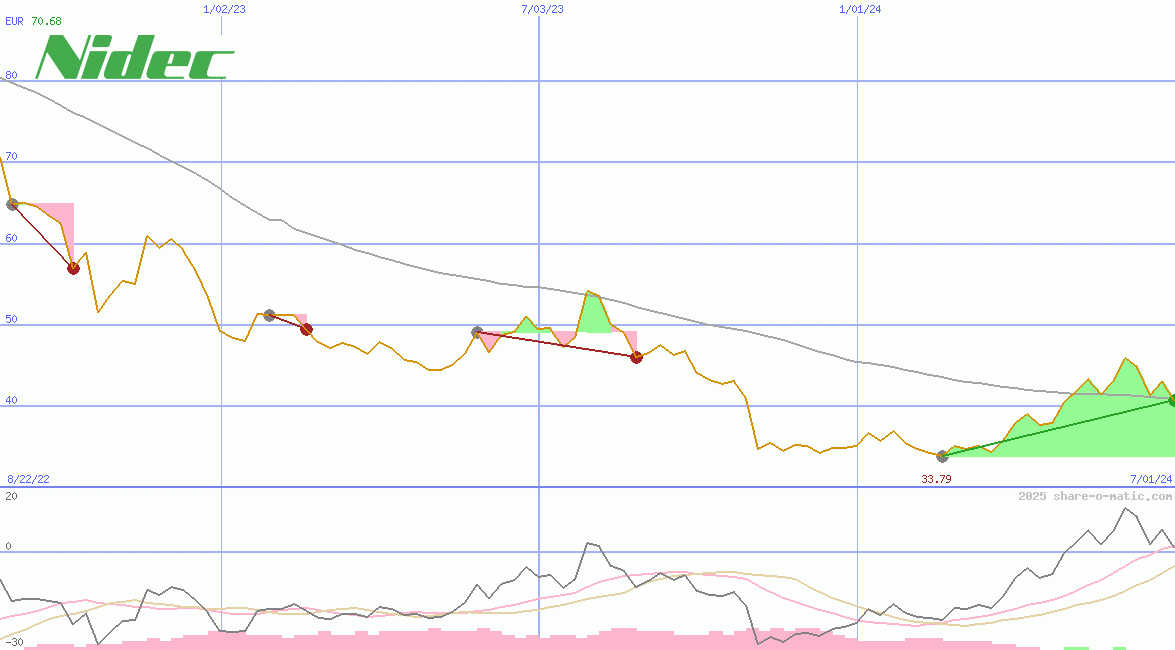
Task: Click the price peak near 54 after 7/03/23
Action: tap(588, 292)
